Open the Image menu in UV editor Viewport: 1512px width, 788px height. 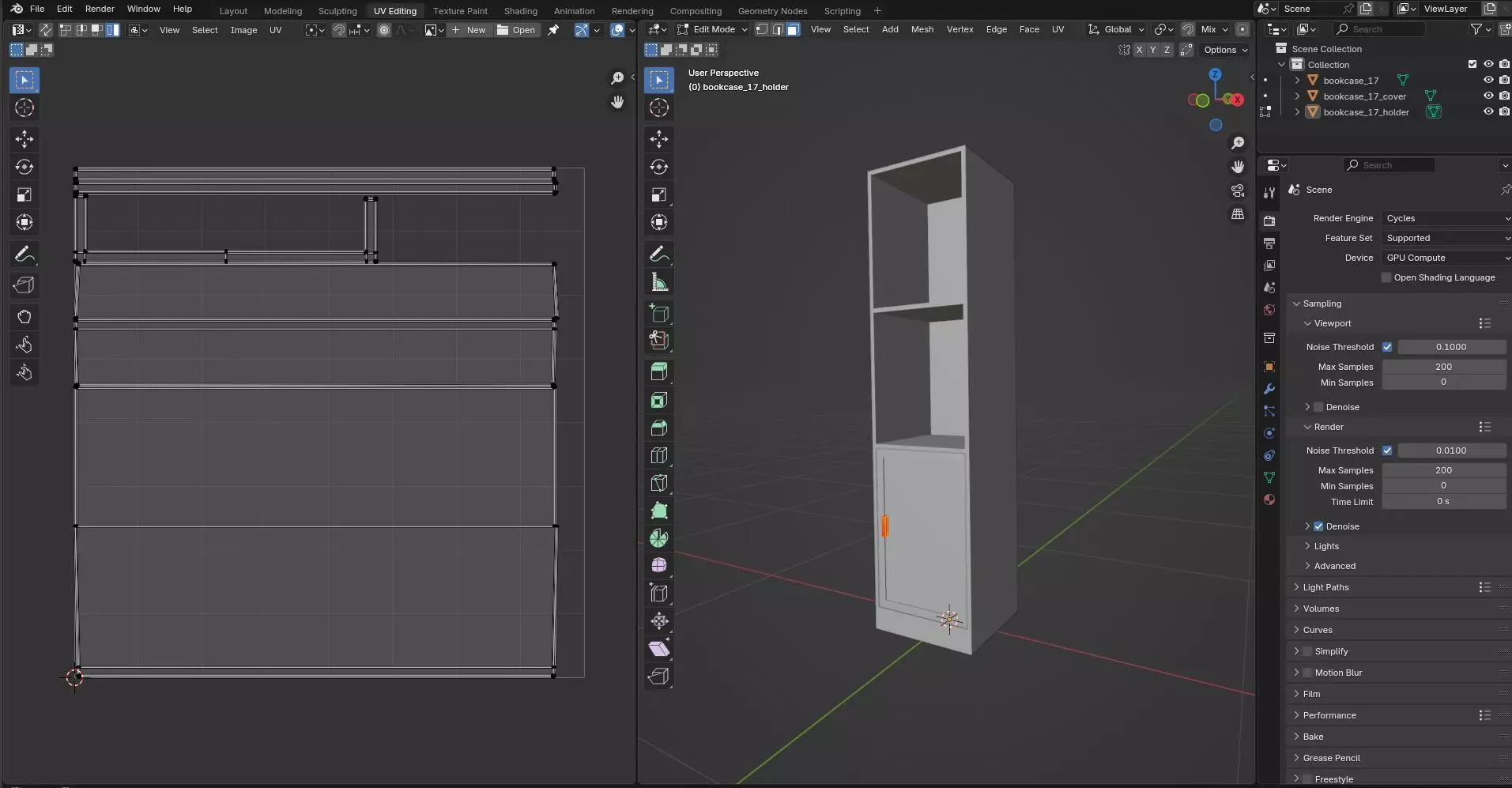[x=243, y=30]
